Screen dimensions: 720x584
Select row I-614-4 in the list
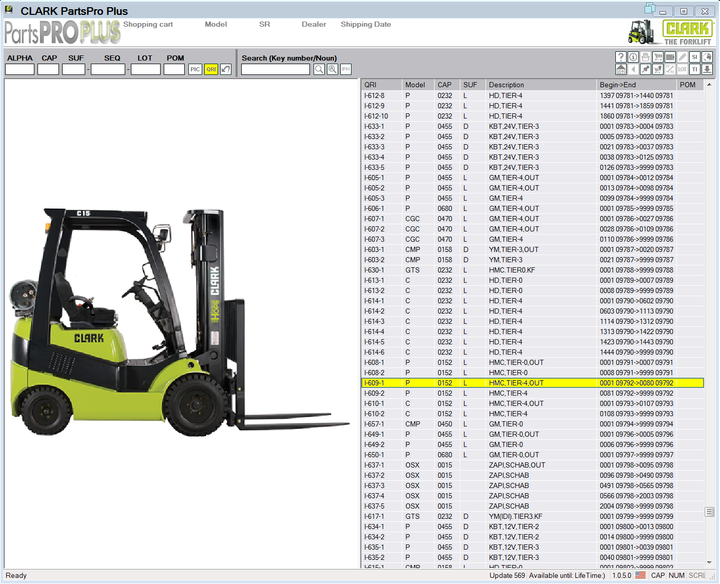533,331
